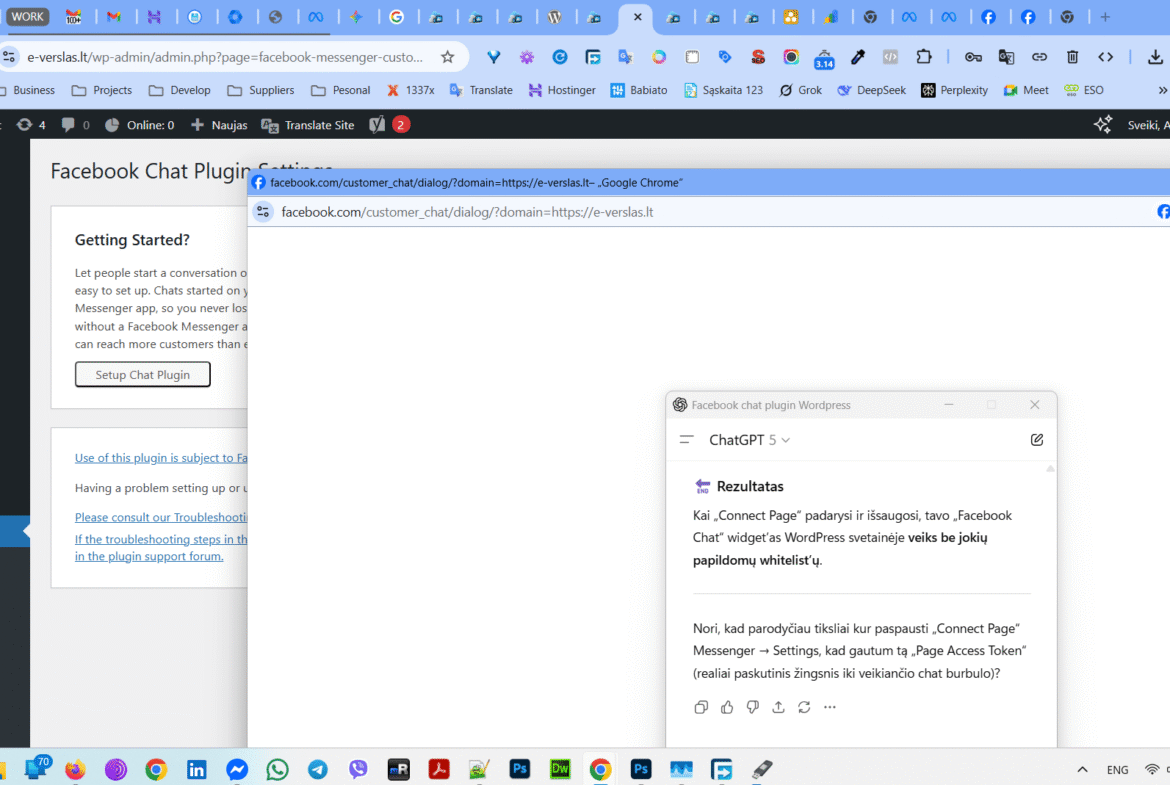This screenshot has width=1170, height=785.
Task: Start a new chat with the compose icon
Action: [x=1037, y=440]
